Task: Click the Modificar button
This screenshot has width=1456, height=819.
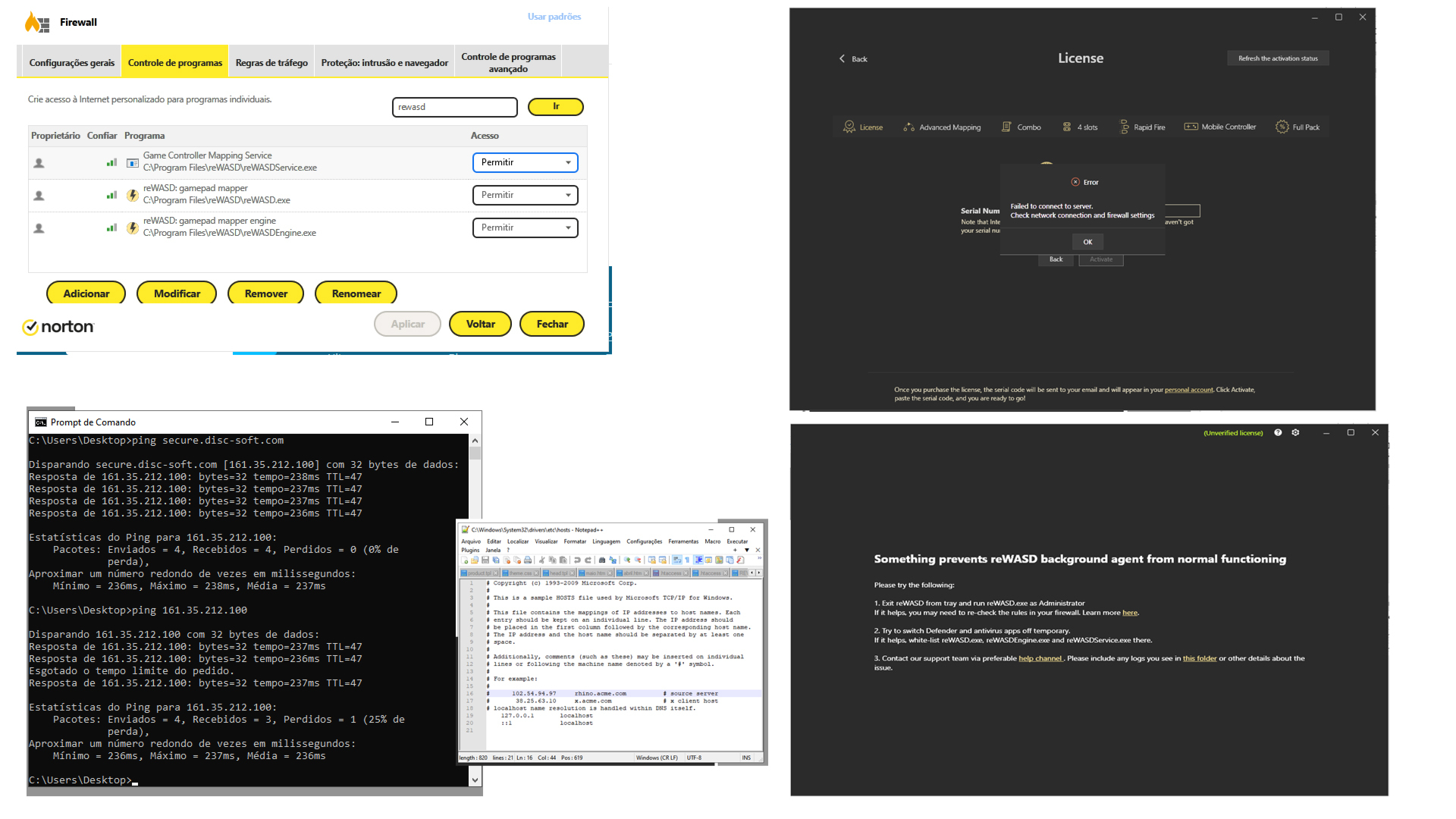Action: coord(177,293)
